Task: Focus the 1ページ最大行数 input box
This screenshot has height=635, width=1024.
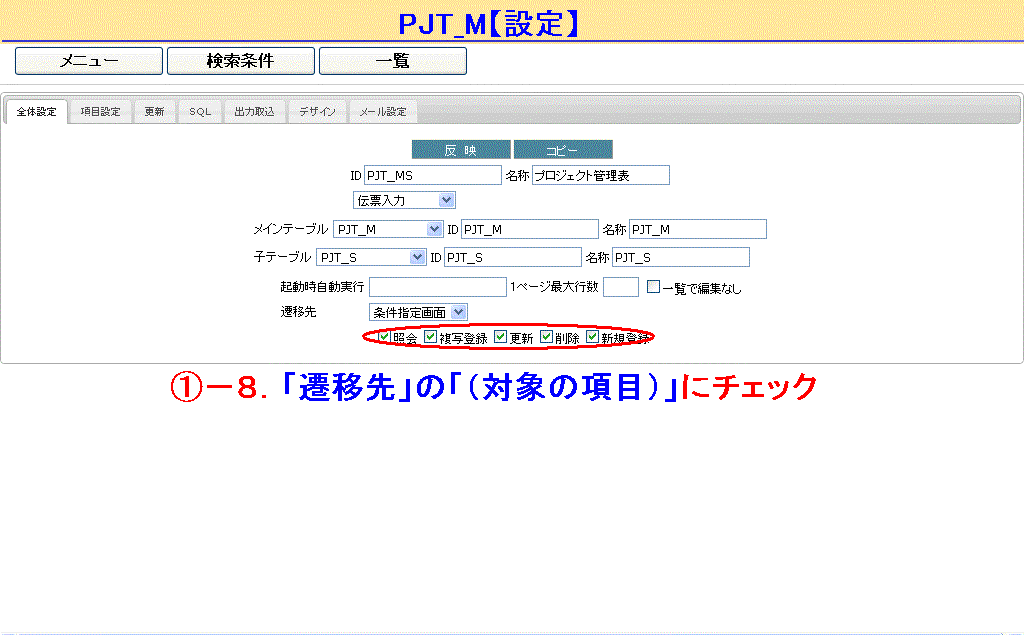Action: click(620, 287)
